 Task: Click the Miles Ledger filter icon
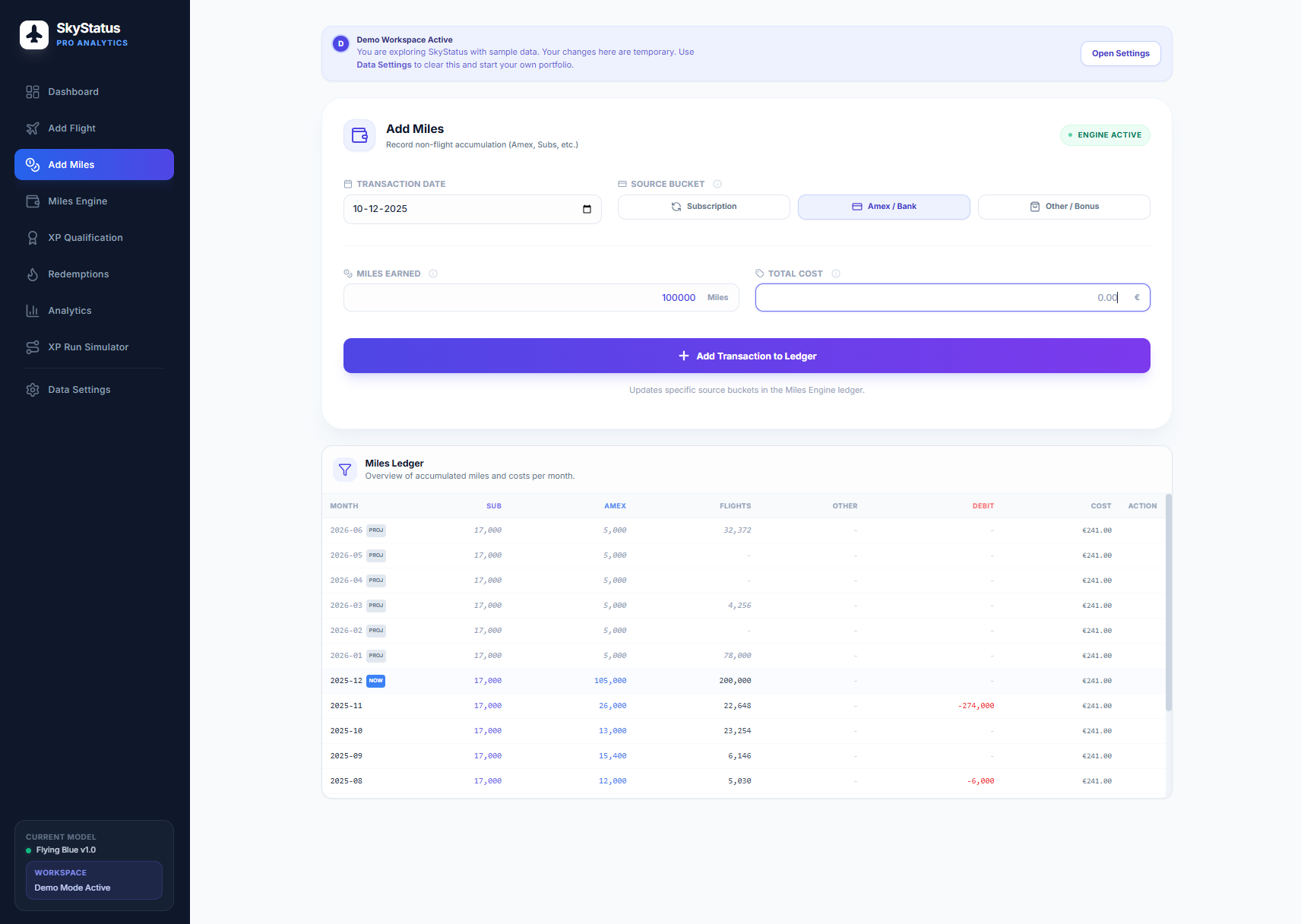coord(345,470)
